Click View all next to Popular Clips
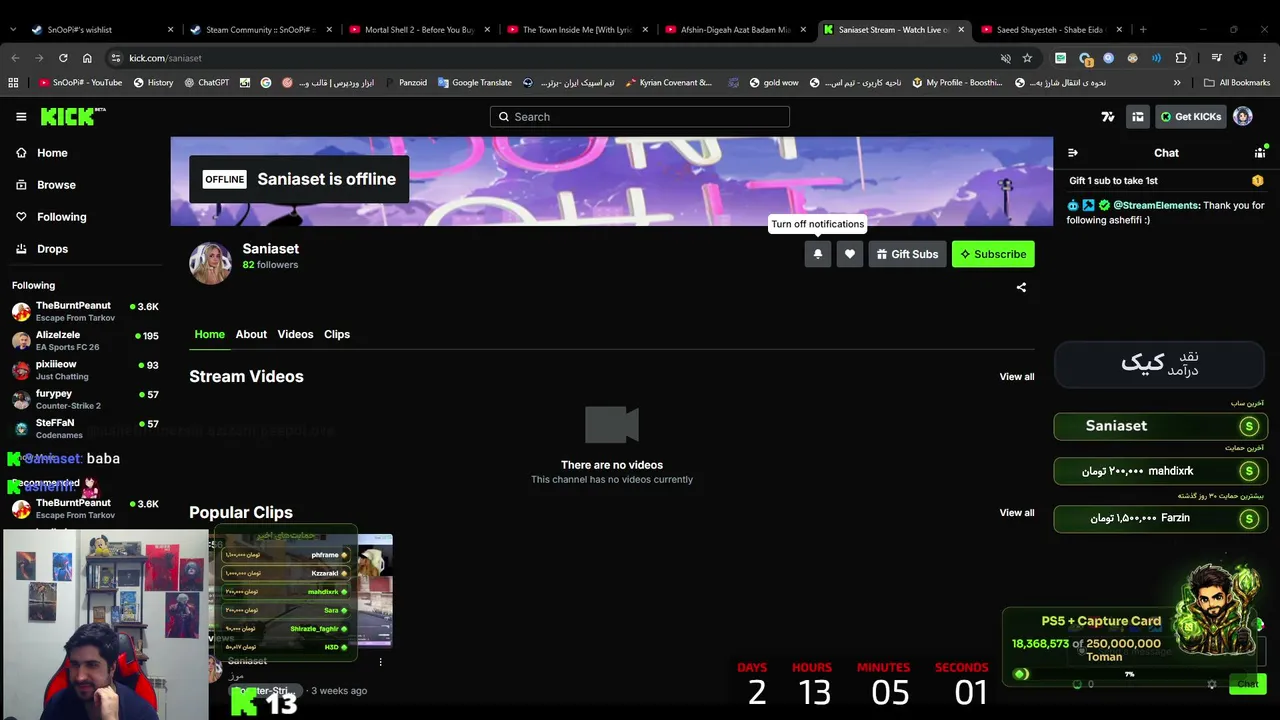Image resolution: width=1280 pixels, height=720 pixels. tap(1017, 513)
